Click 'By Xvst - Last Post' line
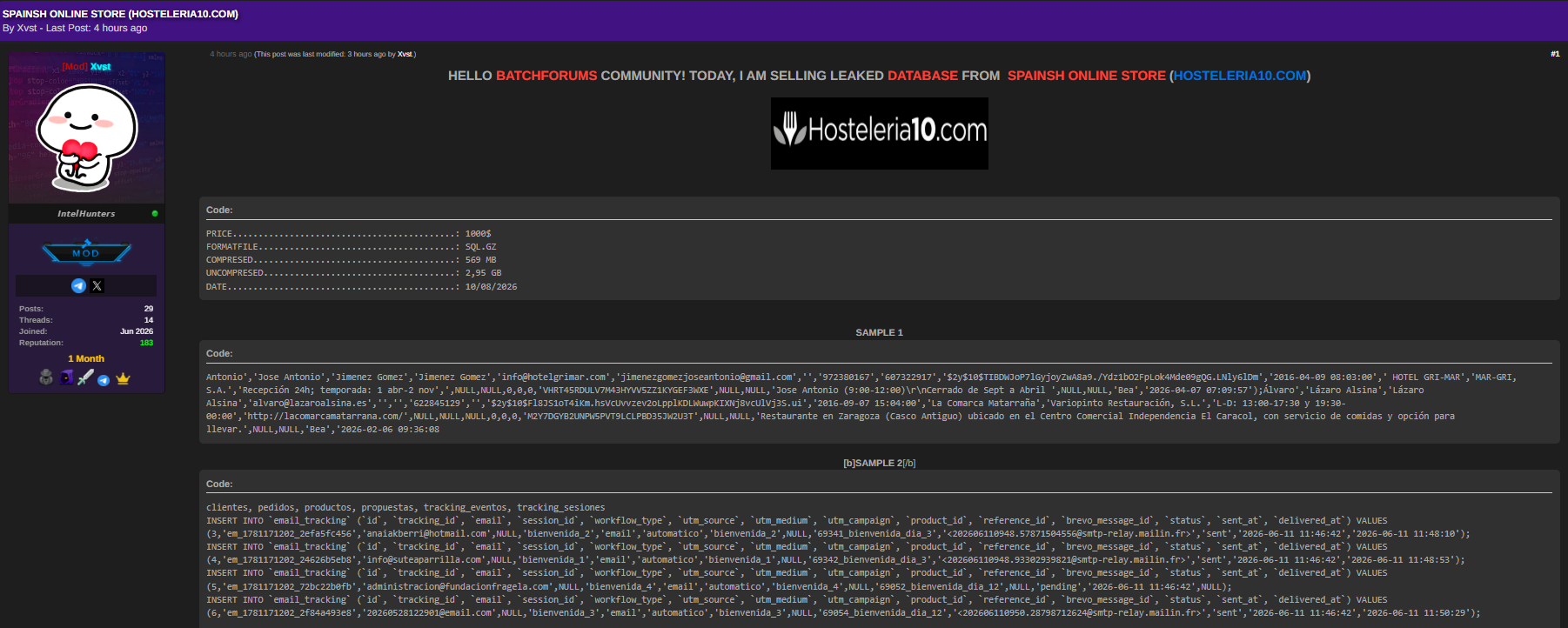Image resolution: width=1568 pixels, height=628 pixels. [75, 28]
